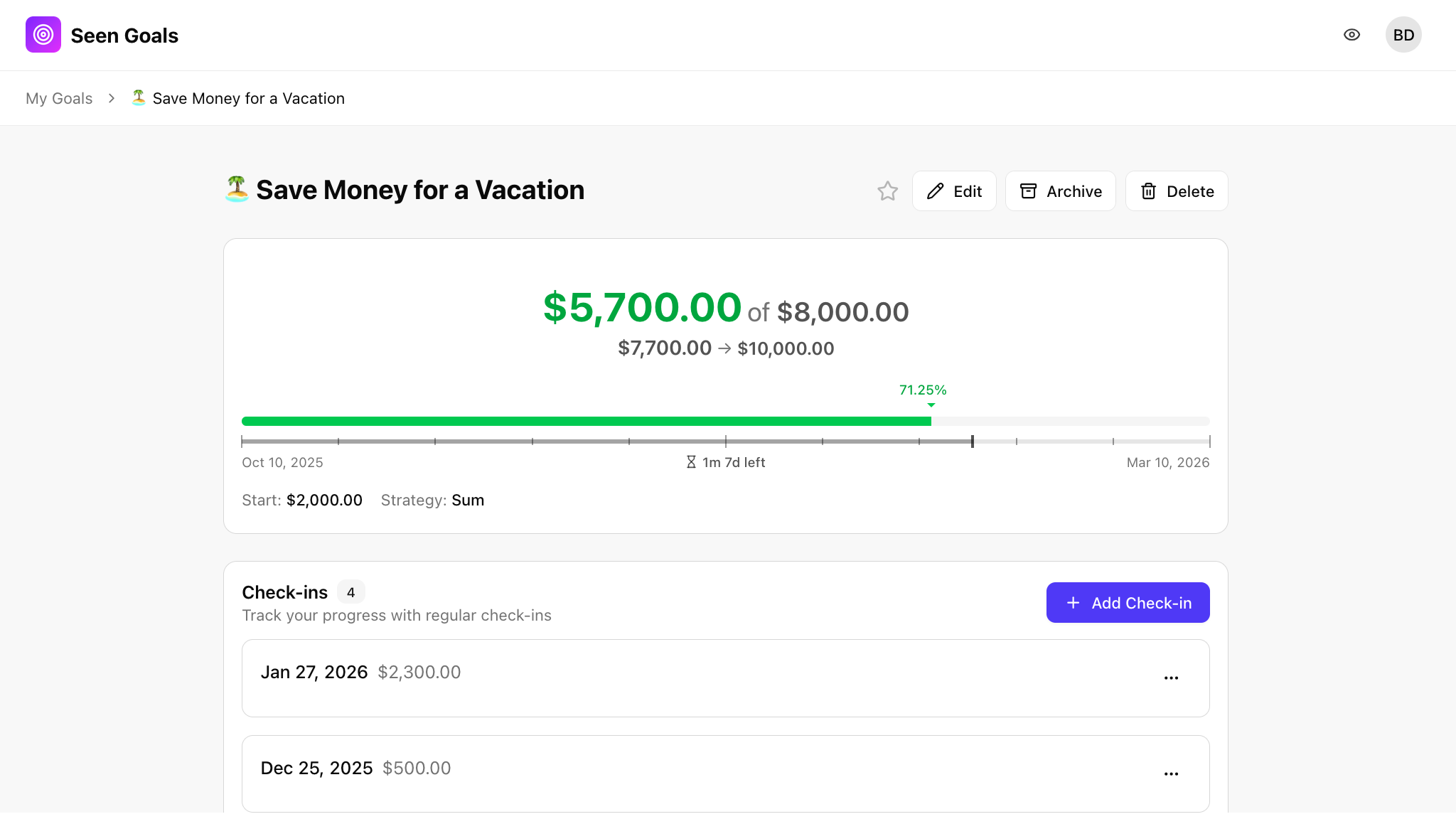Add a new check-in
This screenshot has width=1456, height=819.
click(1128, 603)
